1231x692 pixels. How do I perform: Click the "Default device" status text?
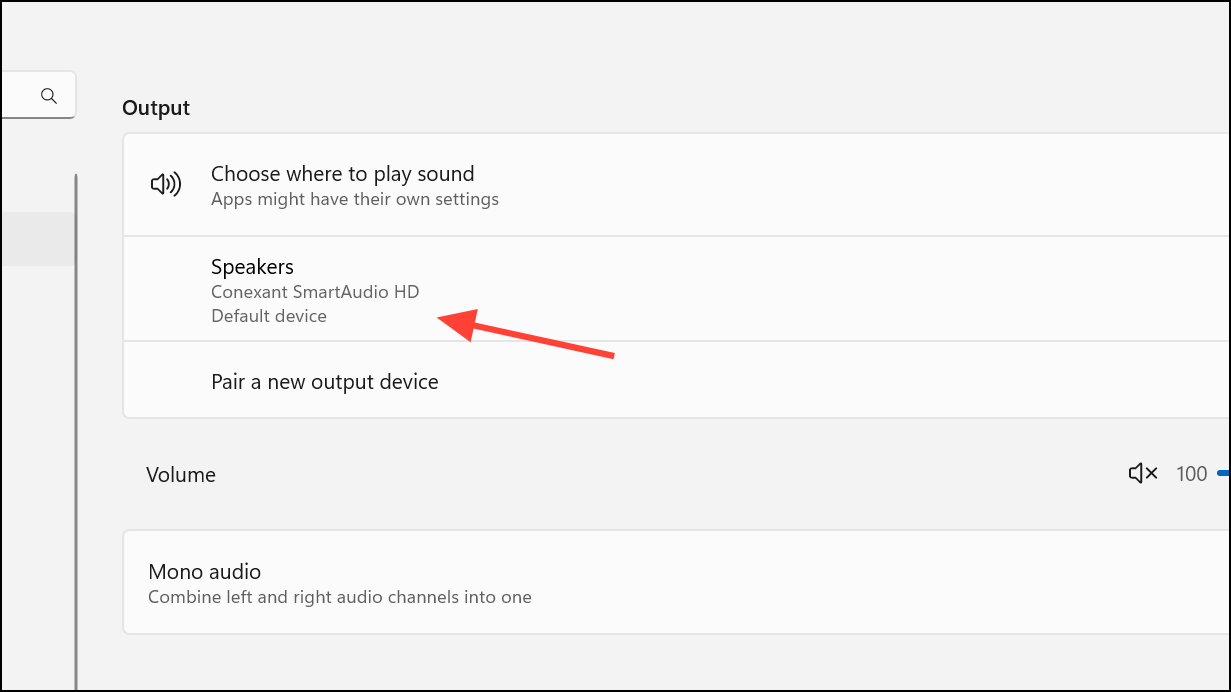pos(268,316)
